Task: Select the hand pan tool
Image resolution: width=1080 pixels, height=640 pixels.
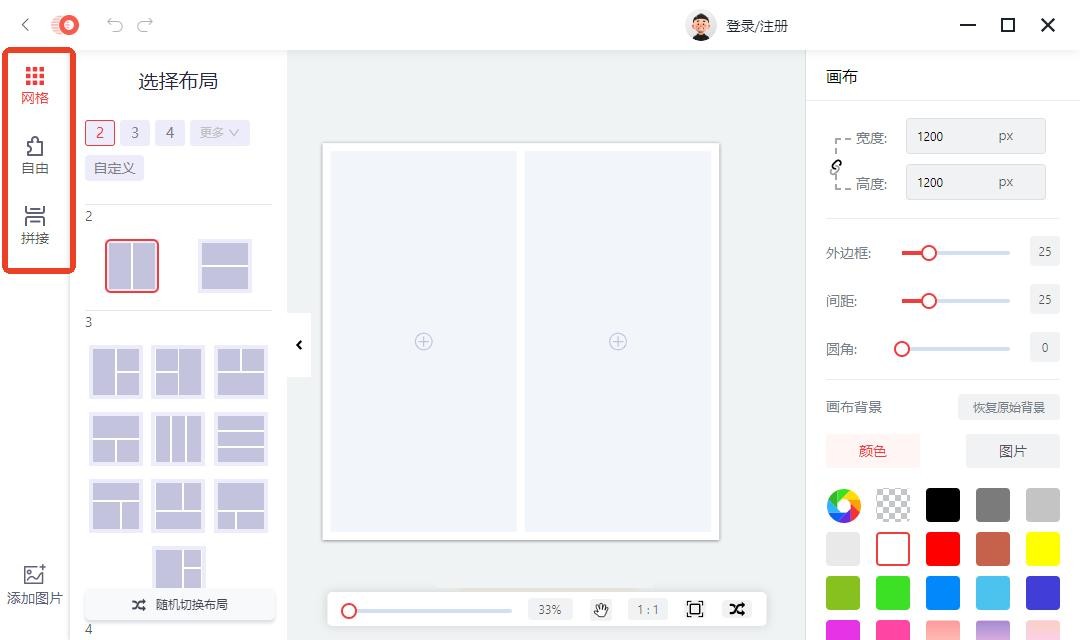Action: [x=600, y=609]
